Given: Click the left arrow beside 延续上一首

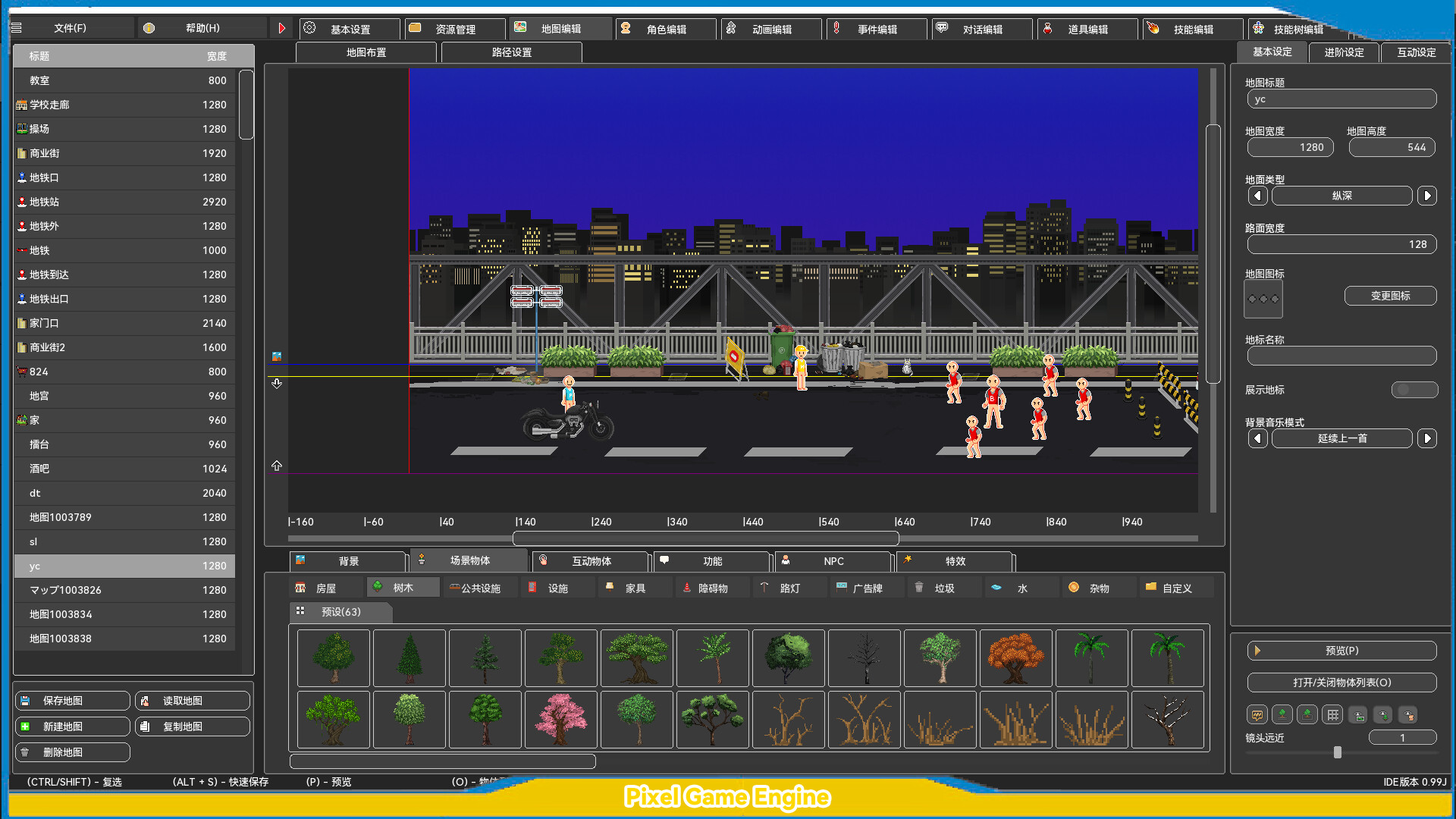Looking at the screenshot, I should 1257,438.
